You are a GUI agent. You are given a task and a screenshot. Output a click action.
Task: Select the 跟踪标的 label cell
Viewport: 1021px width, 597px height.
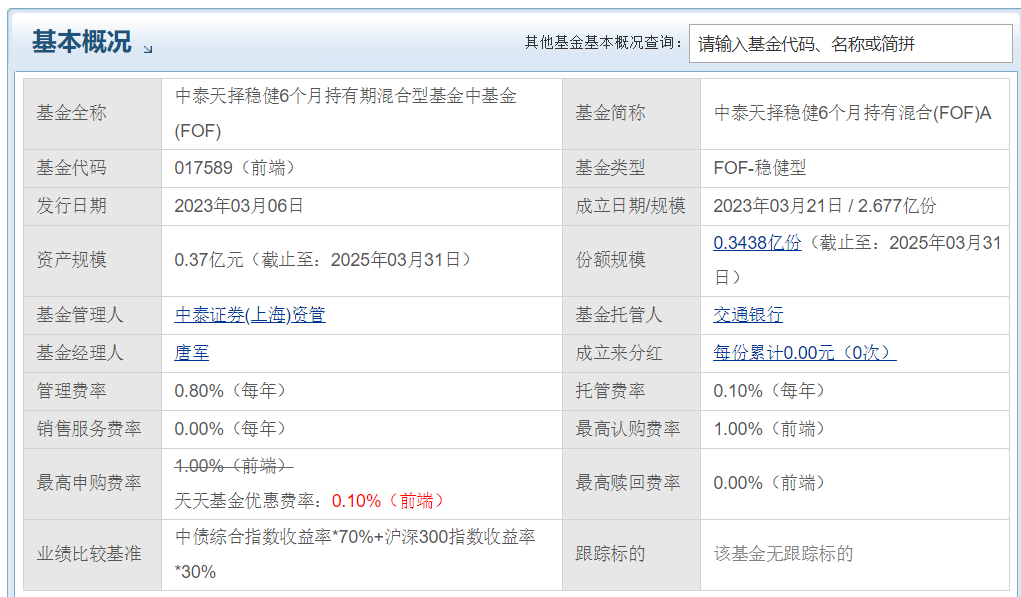coord(632,555)
